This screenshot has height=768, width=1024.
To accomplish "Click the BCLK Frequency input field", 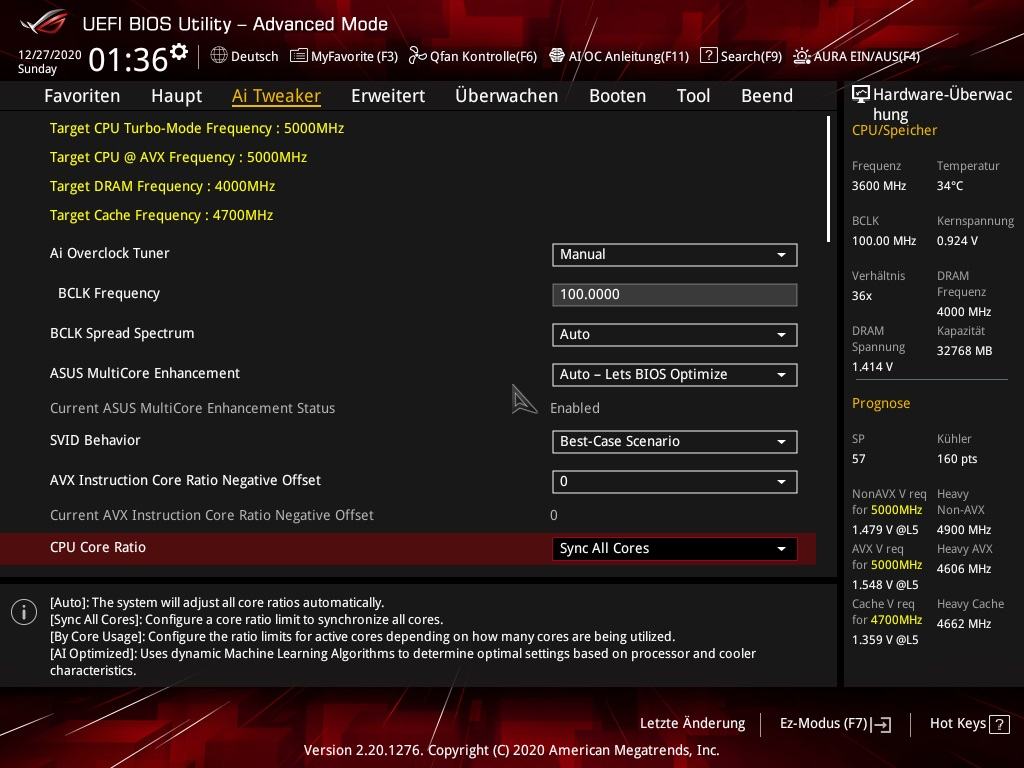I will (675, 295).
